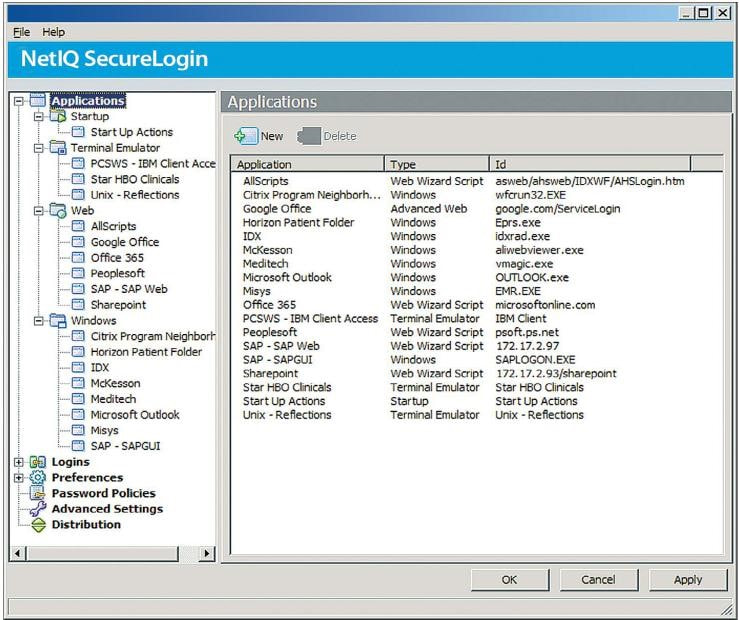Select Microsoft Outlook in the tree
The image size is (739, 620).
135,415
